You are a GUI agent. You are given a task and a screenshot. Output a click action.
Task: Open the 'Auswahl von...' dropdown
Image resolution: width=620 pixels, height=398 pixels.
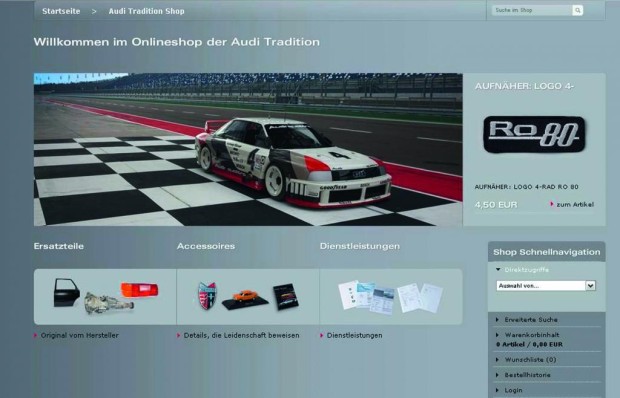click(546, 285)
